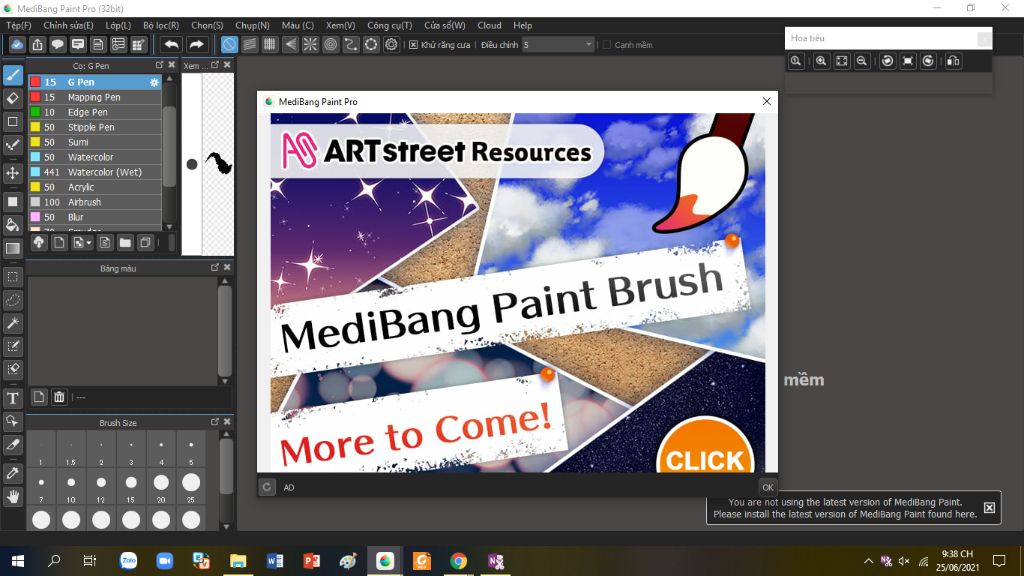Close the MediBang Paint Pro ad dialog
This screenshot has width=1024, height=576.
click(x=767, y=101)
